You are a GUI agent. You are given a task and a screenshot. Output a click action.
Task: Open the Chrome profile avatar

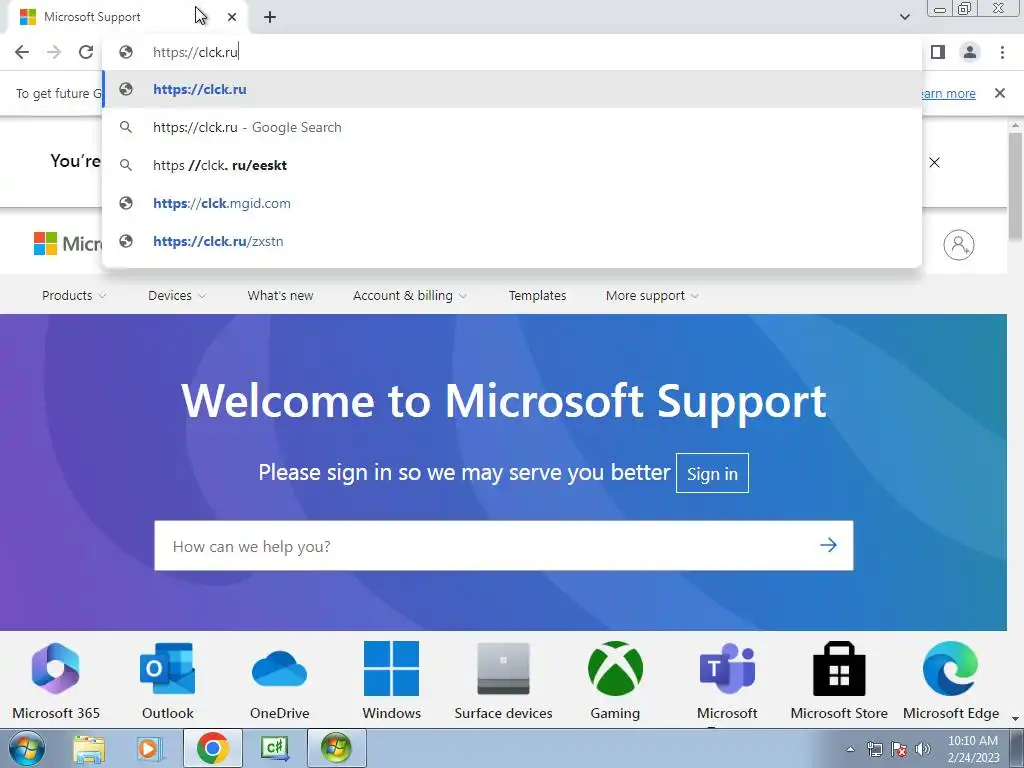point(970,52)
